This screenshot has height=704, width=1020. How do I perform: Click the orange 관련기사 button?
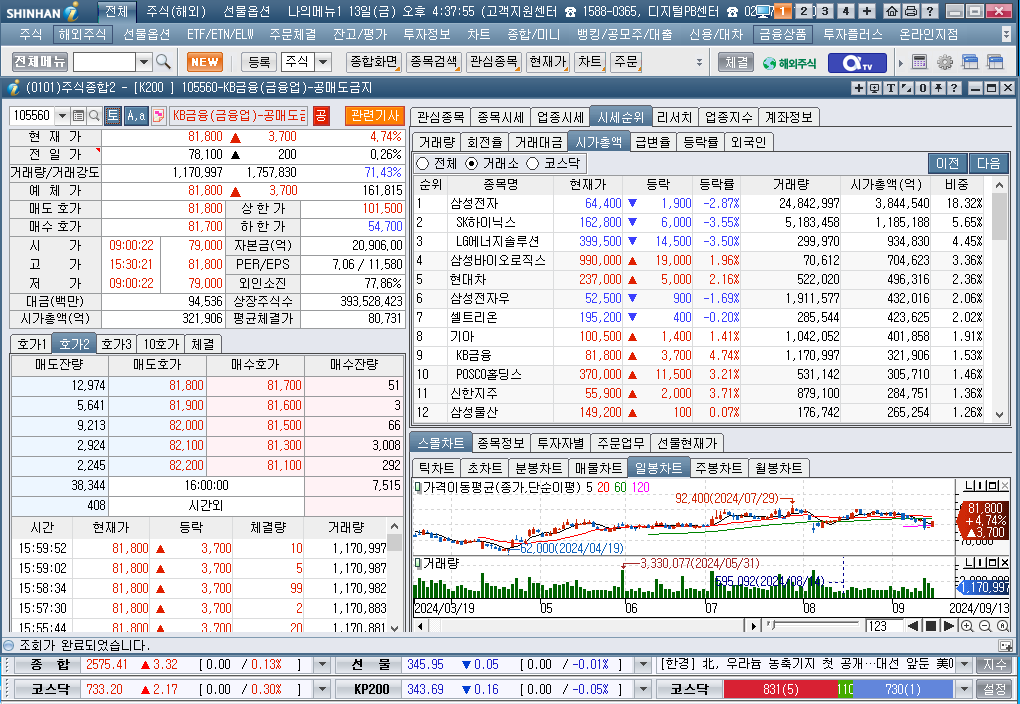(x=375, y=116)
